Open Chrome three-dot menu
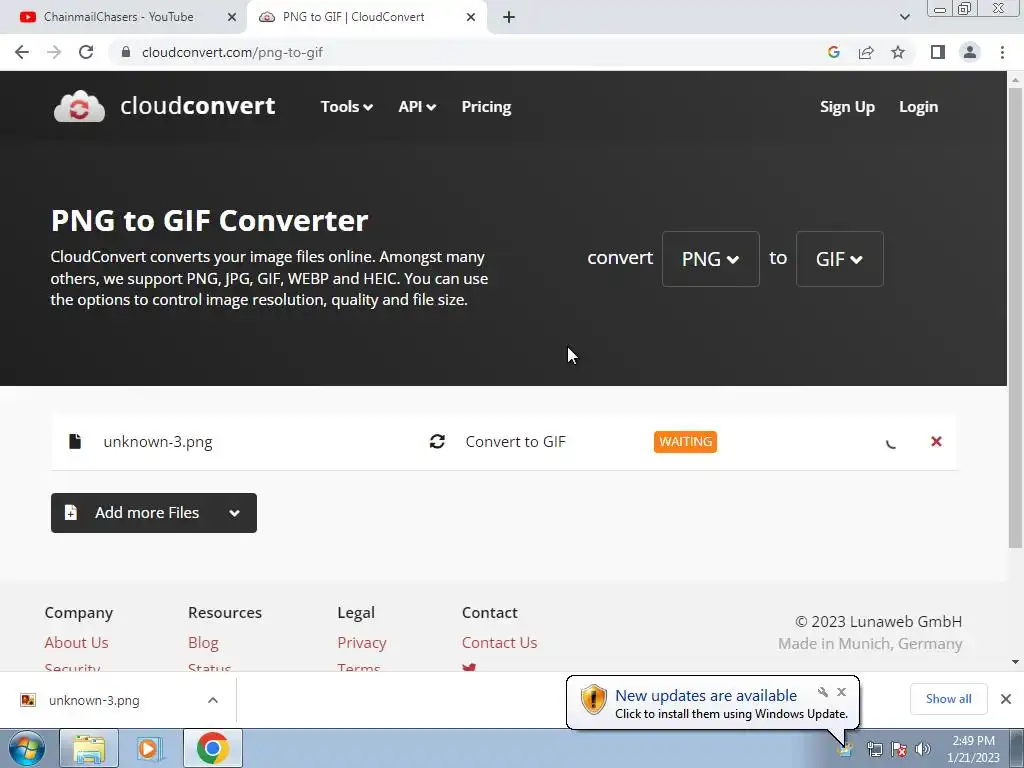The height and width of the screenshot is (768, 1024). click(x=1002, y=52)
